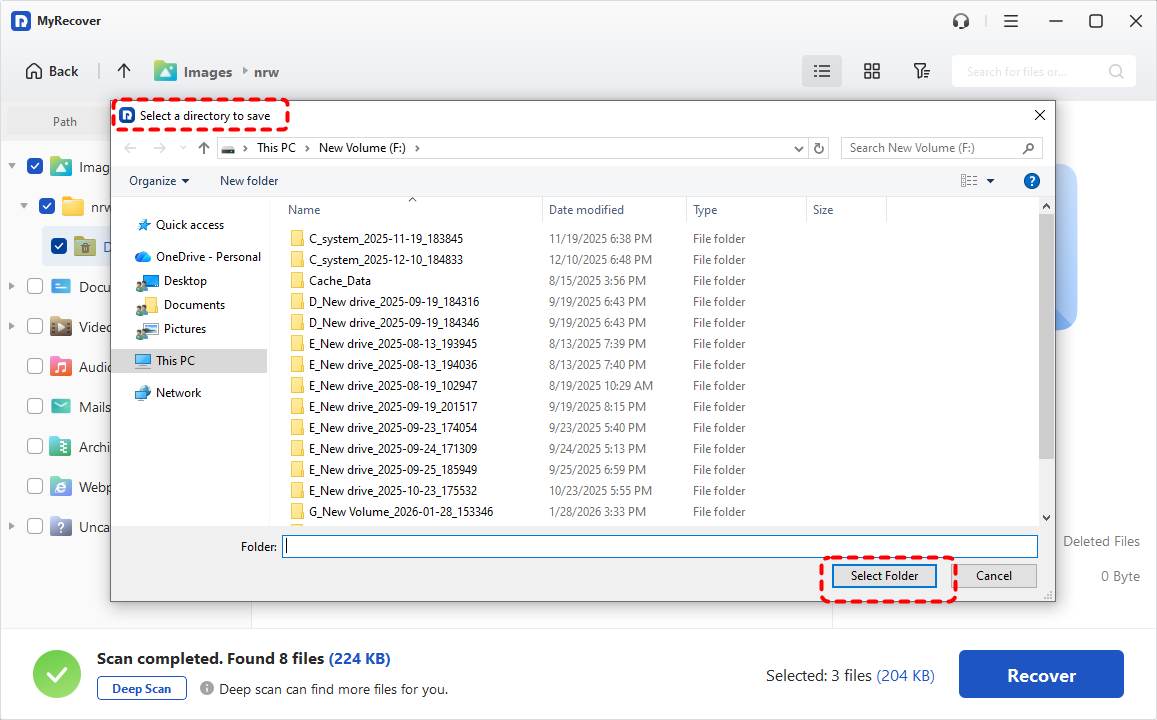
Task: Expand the address bar path history dropdown
Action: point(798,148)
